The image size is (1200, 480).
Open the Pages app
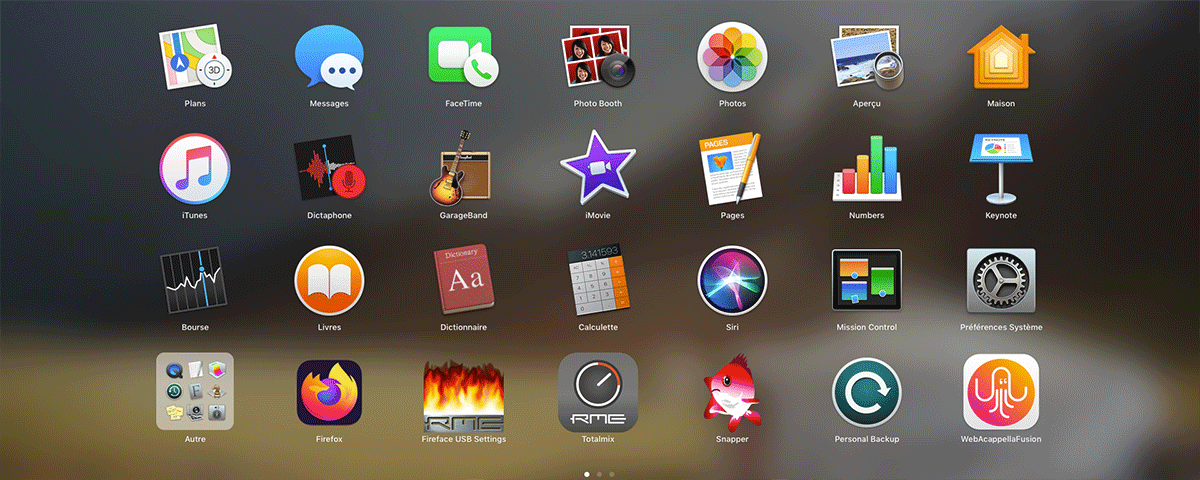coord(732,169)
